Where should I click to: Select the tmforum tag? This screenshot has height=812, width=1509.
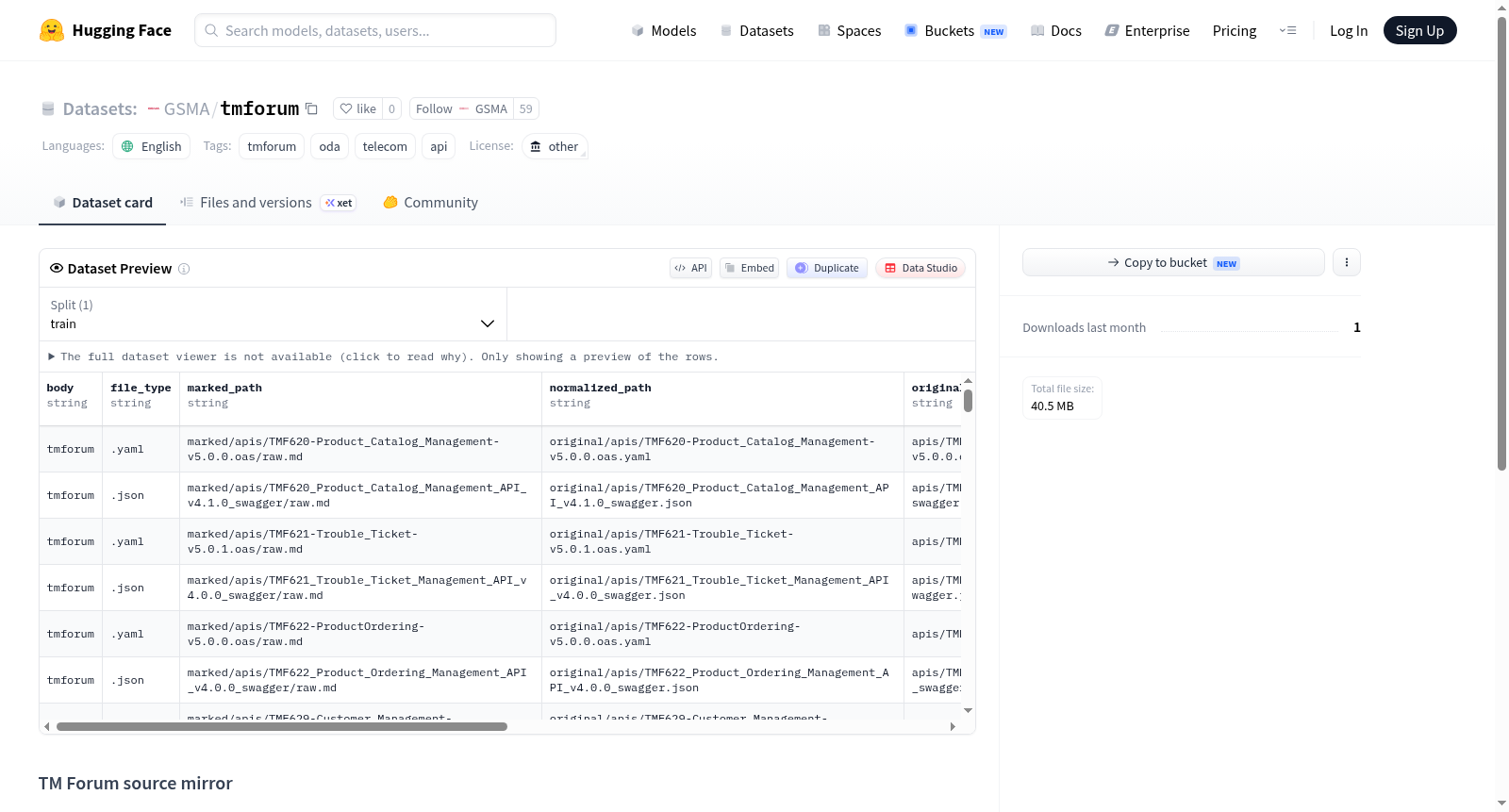pos(272,146)
